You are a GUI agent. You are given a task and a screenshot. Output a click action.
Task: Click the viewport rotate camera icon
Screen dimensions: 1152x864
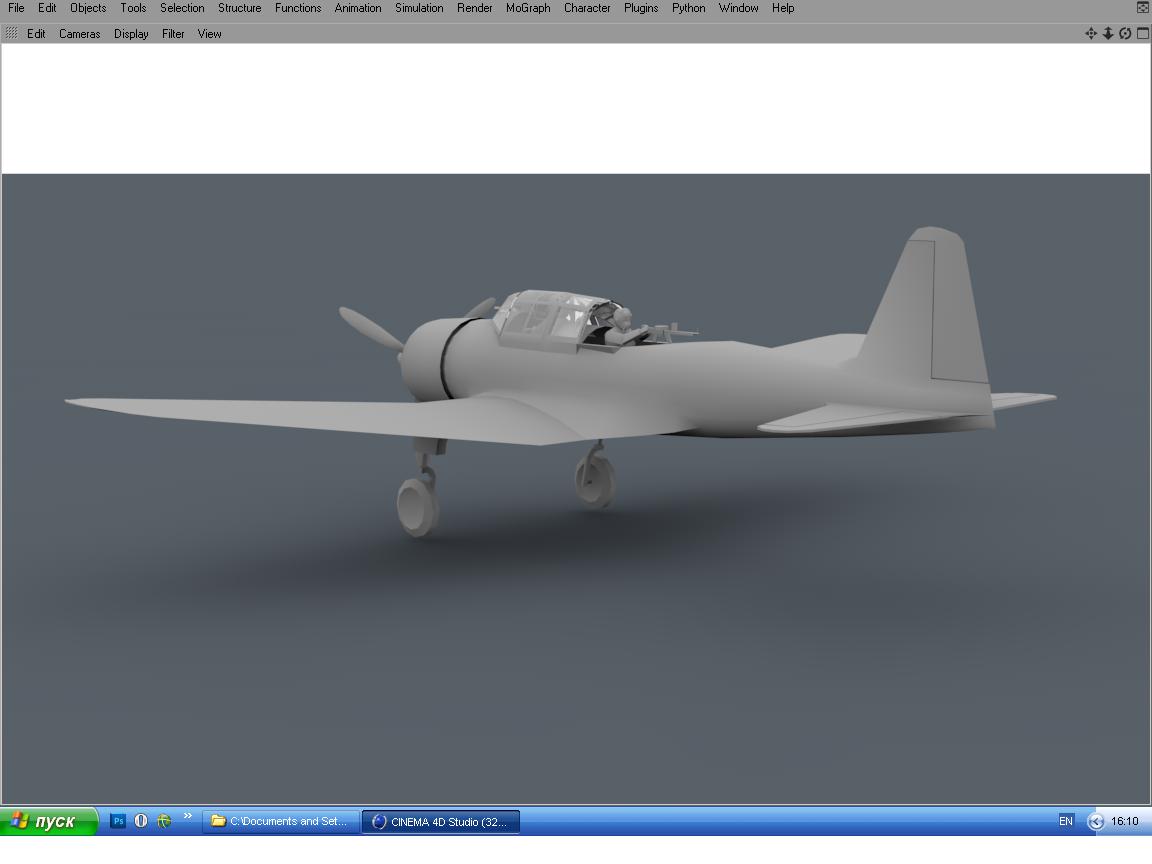tap(1125, 33)
